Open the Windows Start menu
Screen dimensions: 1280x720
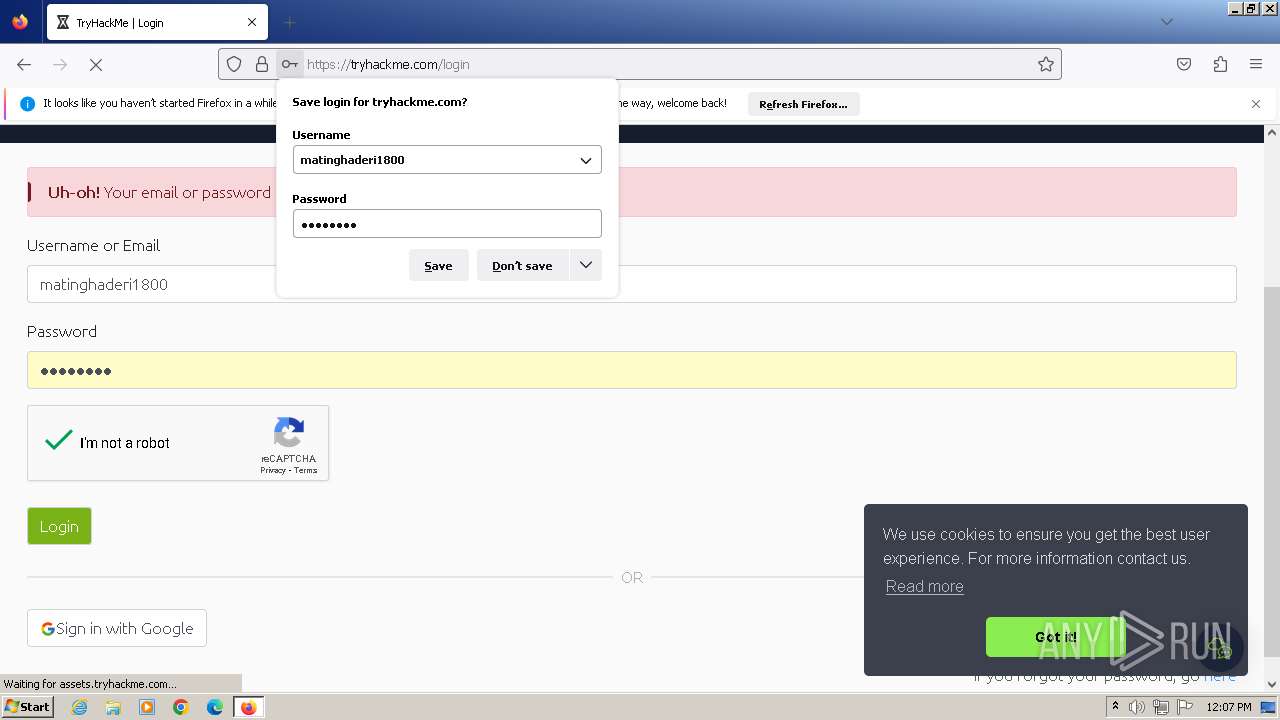coord(28,707)
